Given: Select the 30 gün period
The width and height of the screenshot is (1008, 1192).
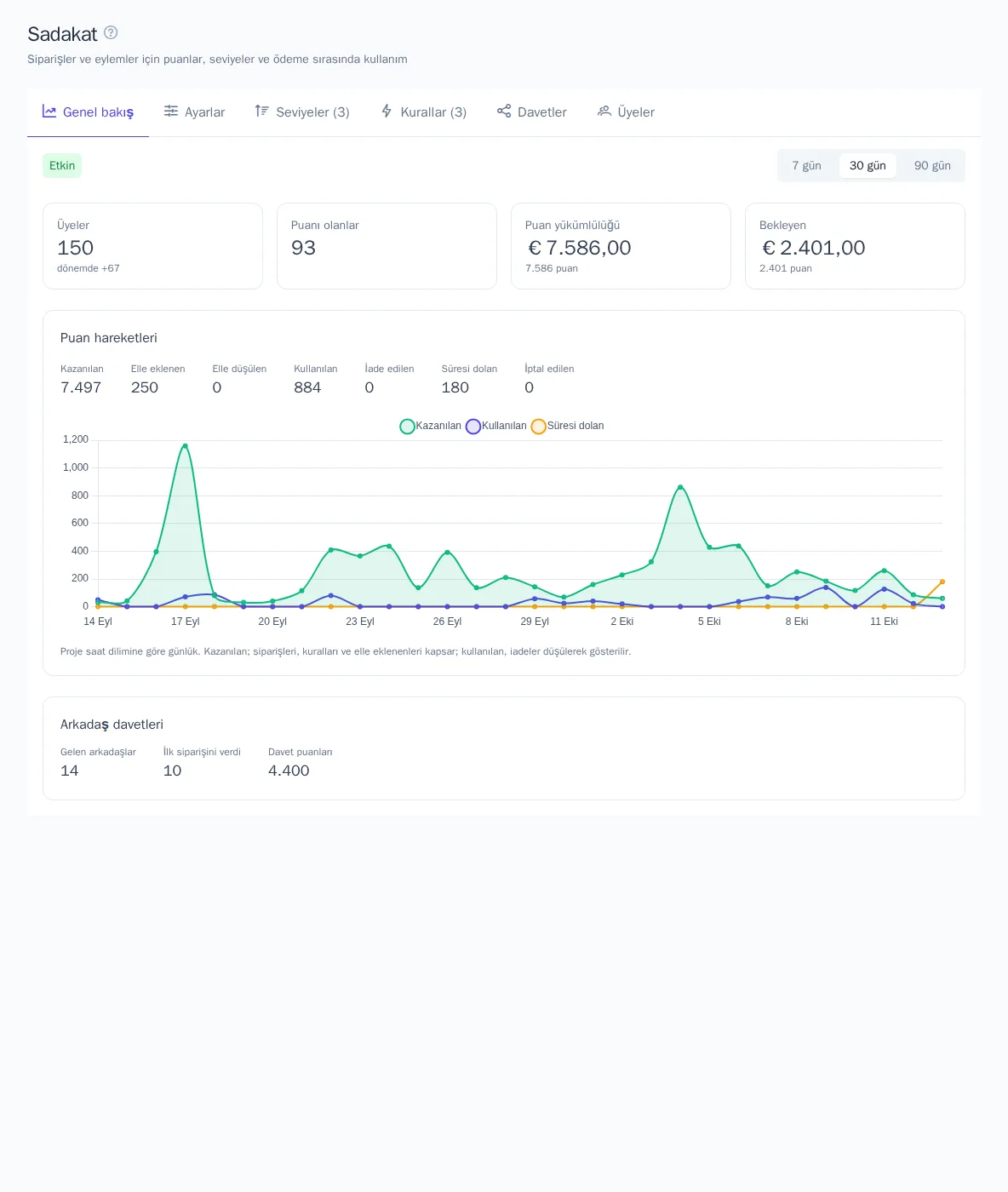Looking at the screenshot, I should tap(868, 166).
